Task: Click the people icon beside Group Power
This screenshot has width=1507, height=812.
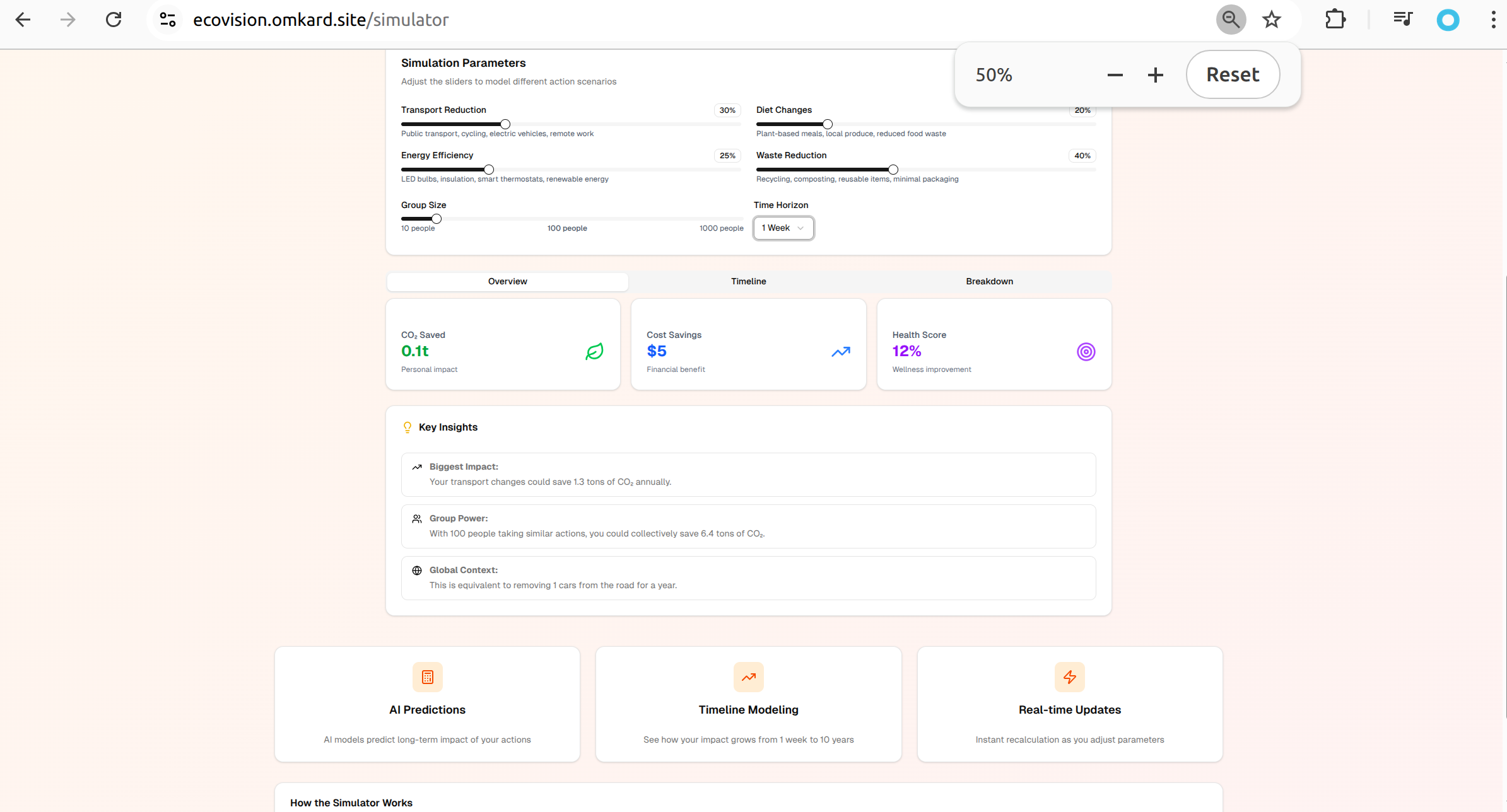Action: coord(417,519)
